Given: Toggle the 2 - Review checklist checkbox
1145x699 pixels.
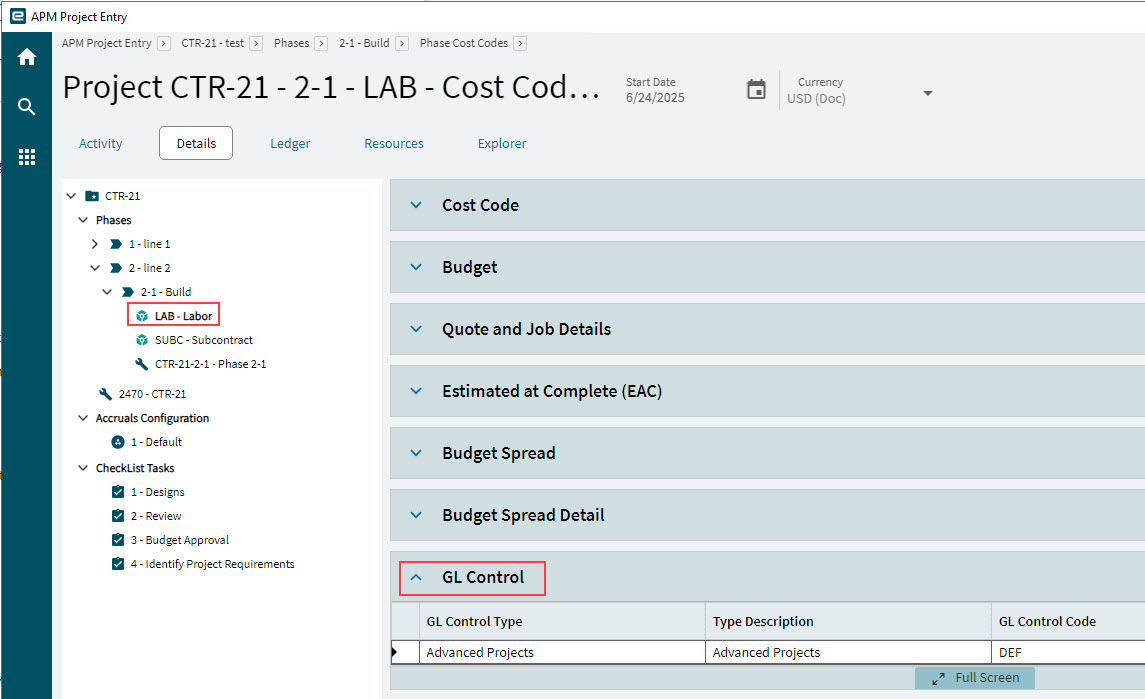Looking at the screenshot, I should [118, 516].
